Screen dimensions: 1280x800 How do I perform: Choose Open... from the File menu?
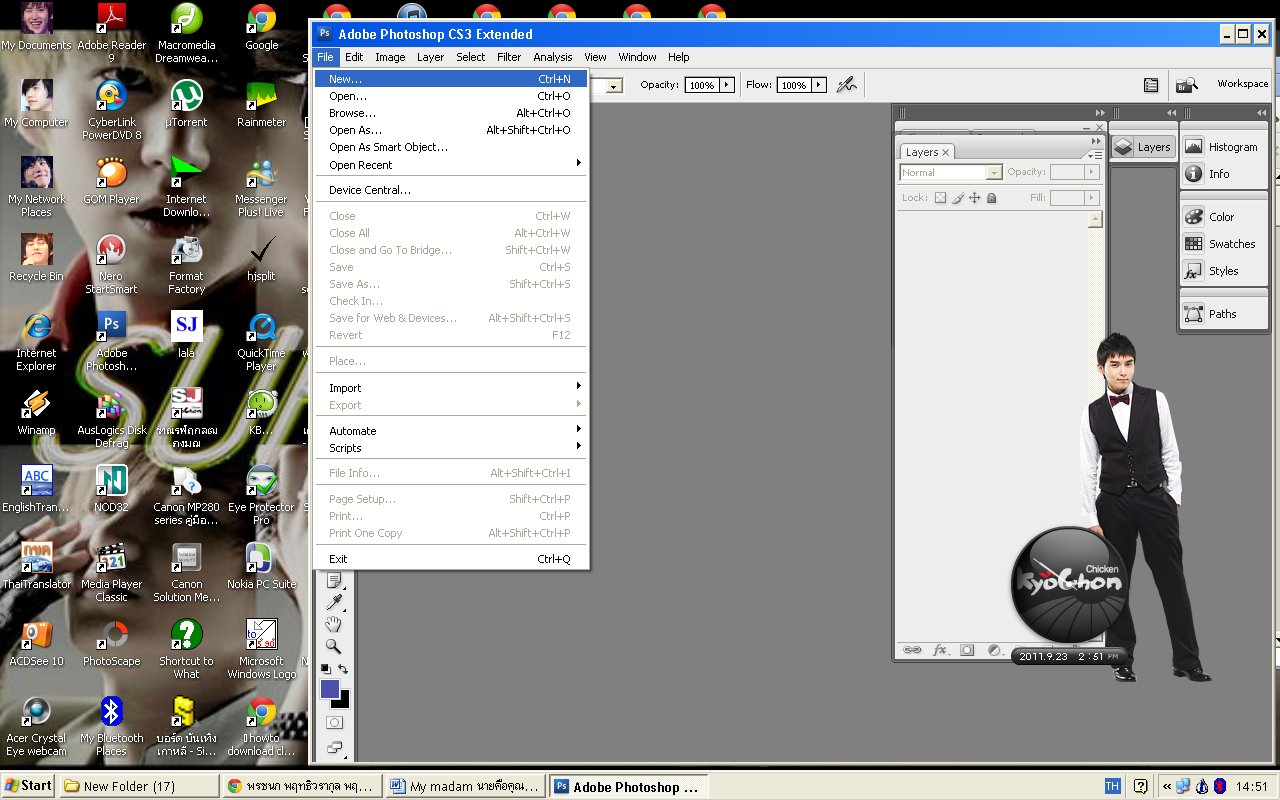click(451, 96)
